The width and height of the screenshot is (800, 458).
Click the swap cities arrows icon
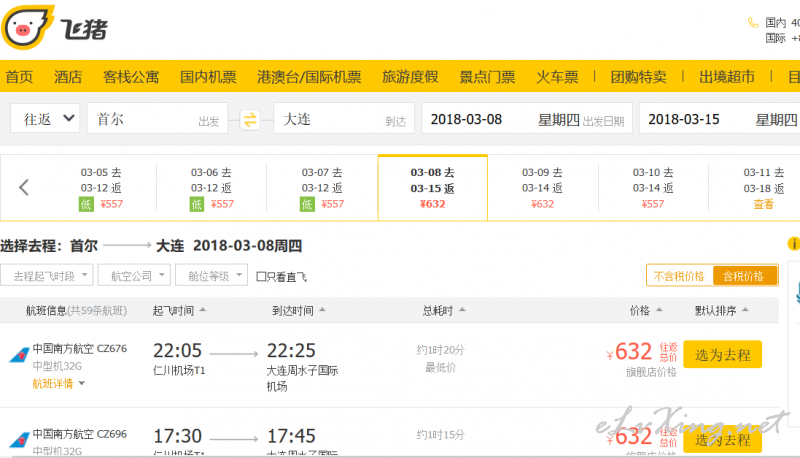click(x=250, y=120)
